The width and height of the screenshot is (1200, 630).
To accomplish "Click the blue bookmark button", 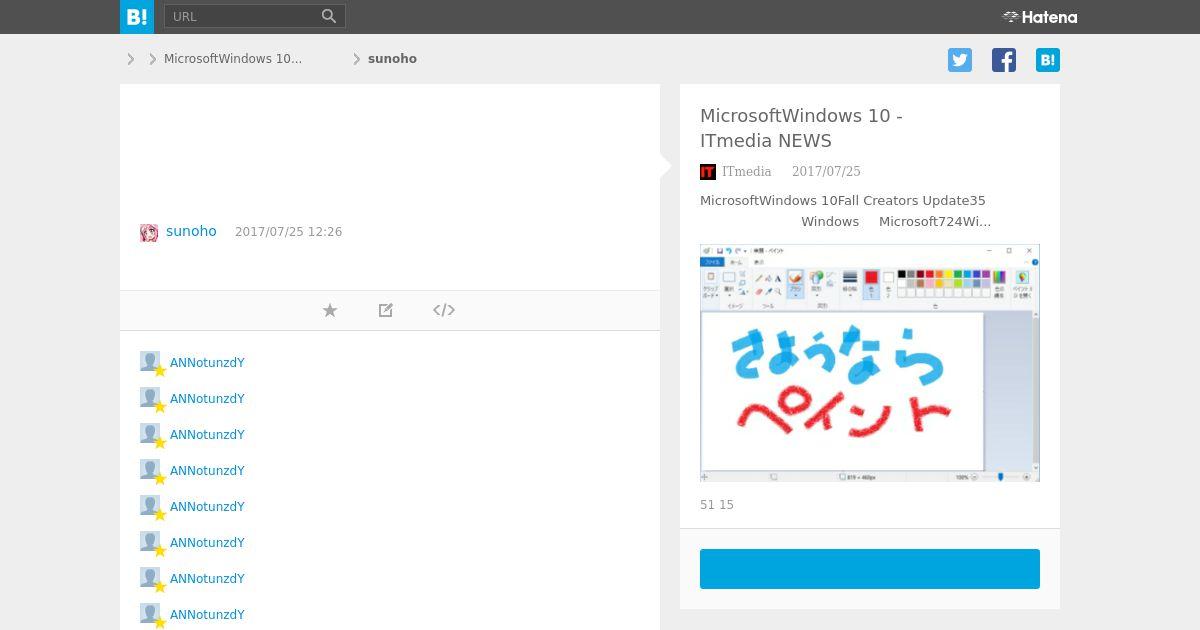I will pyautogui.click(x=870, y=569).
